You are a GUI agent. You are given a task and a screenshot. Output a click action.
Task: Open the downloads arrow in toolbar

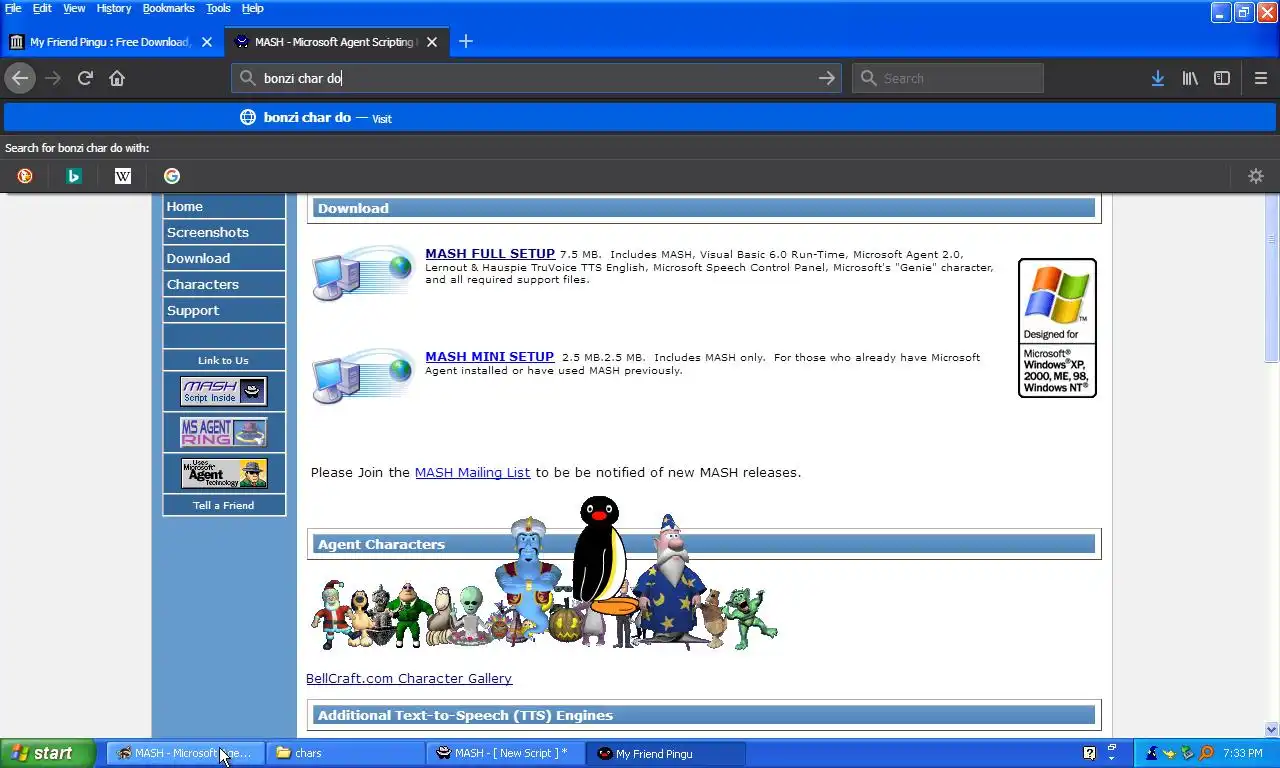point(1157,78)
